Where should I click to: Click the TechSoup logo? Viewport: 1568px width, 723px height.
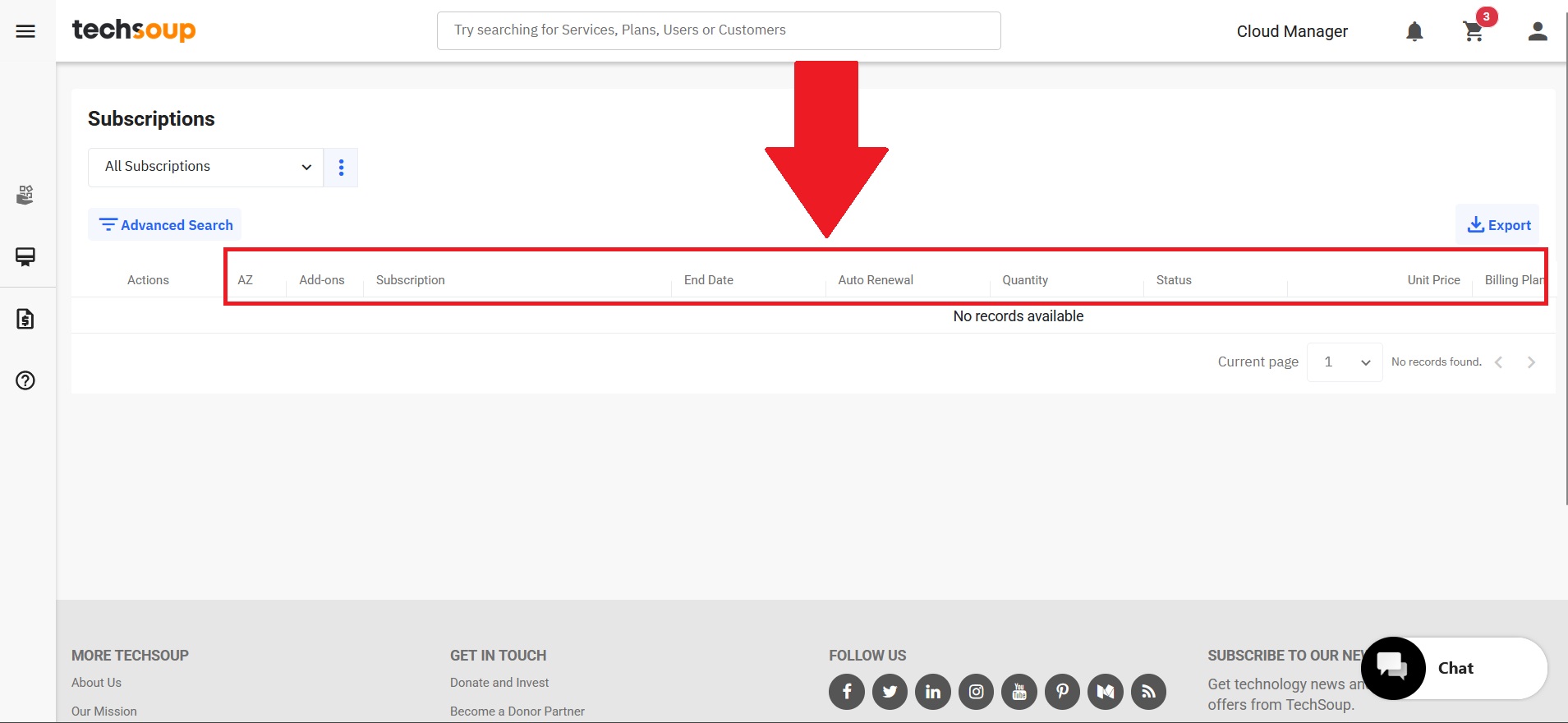[x=134, y=30]
